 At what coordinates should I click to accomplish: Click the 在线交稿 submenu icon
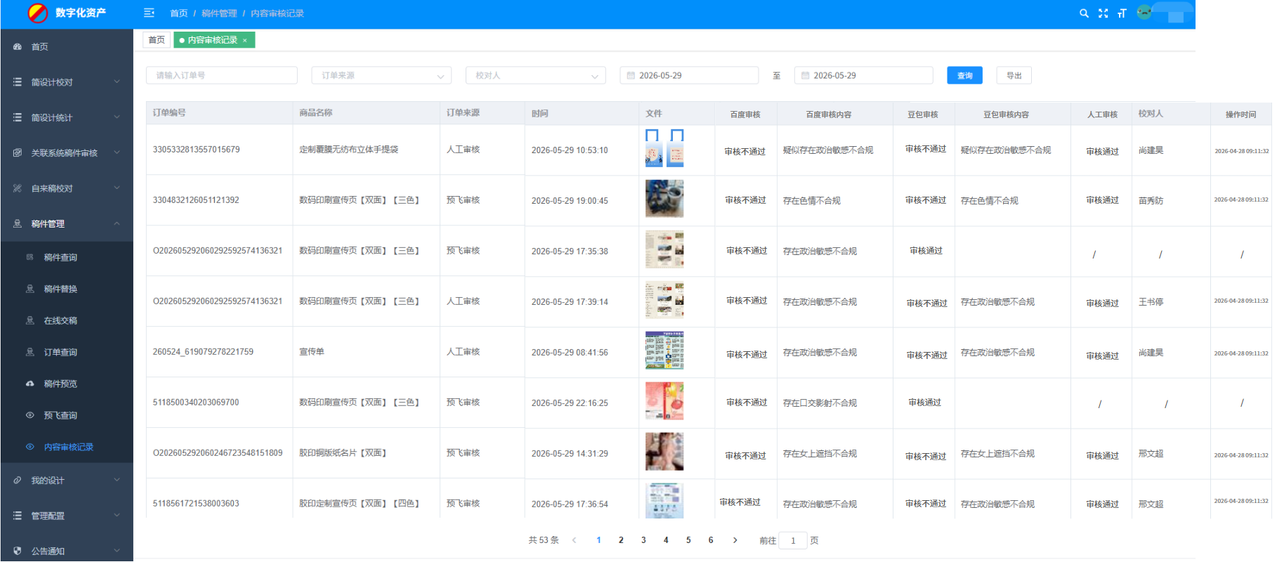[x=30, y=321]
